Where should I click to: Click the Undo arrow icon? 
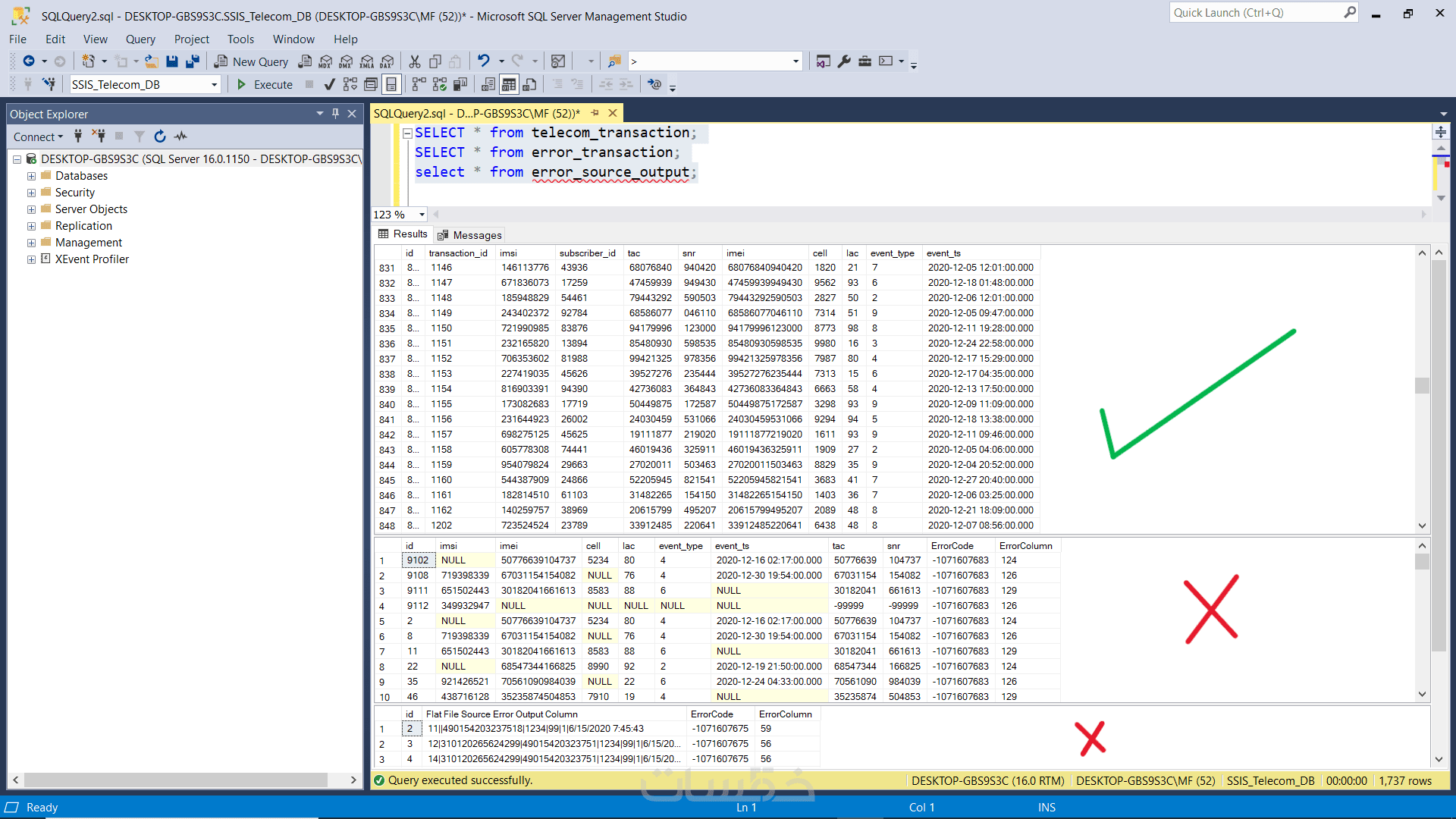click(x=483, y=61)
